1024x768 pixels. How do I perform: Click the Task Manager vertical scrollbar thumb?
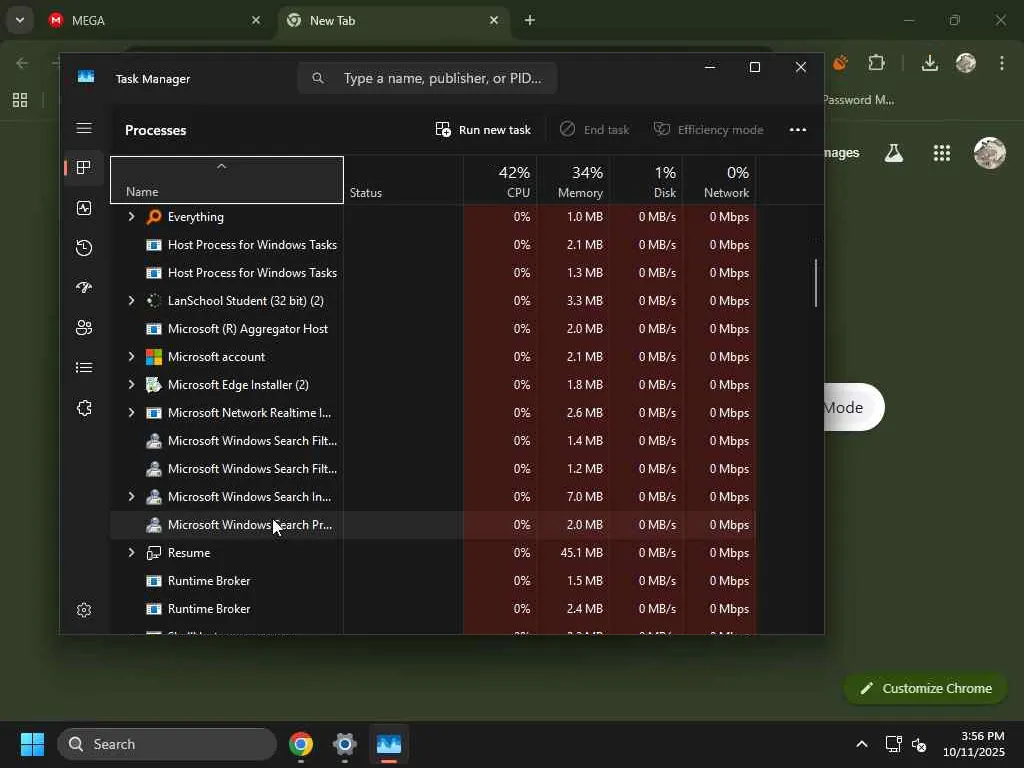pyautogui.click(x=816, y=283)
